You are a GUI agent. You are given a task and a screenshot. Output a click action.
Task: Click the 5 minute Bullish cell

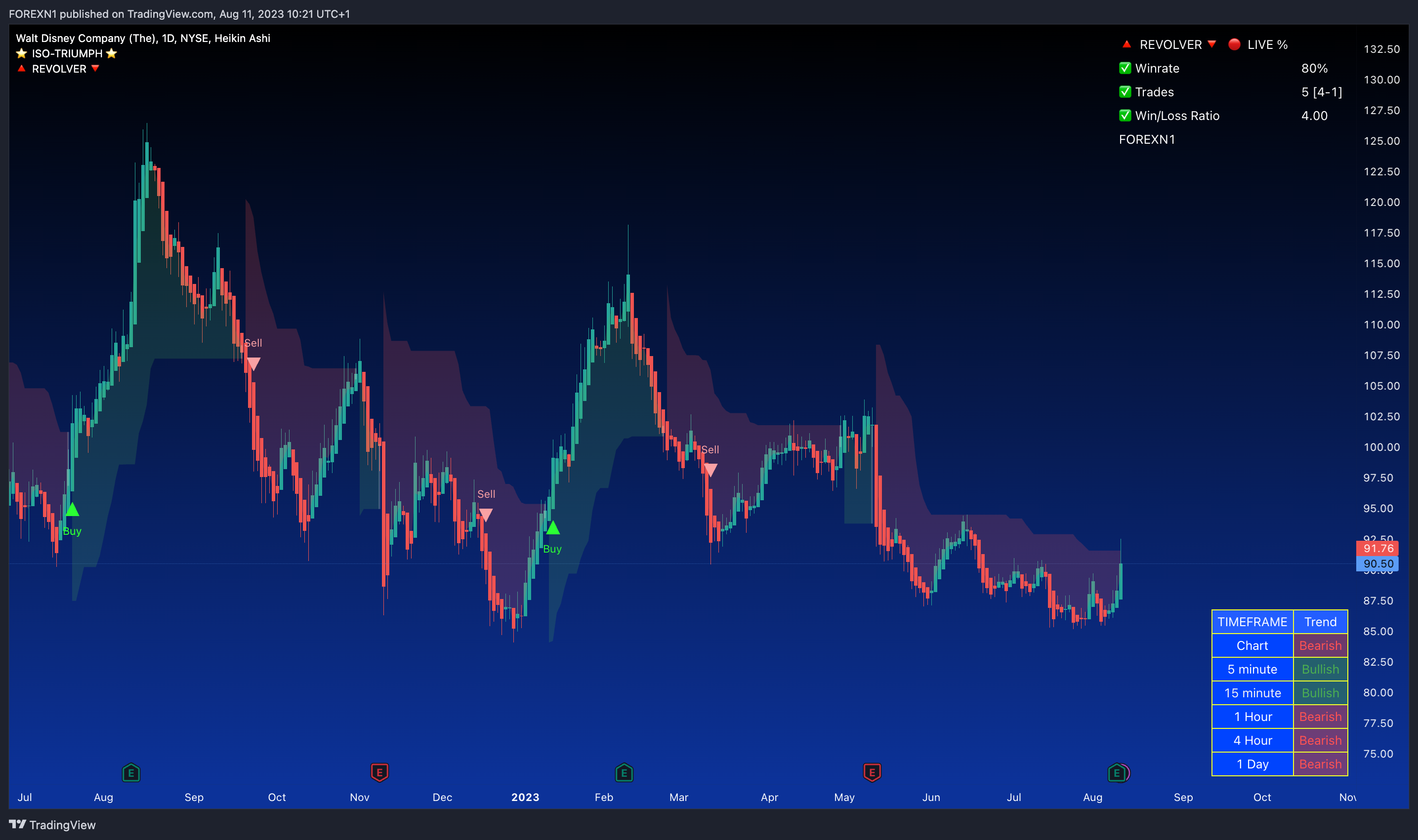[x=1321, y=669]
